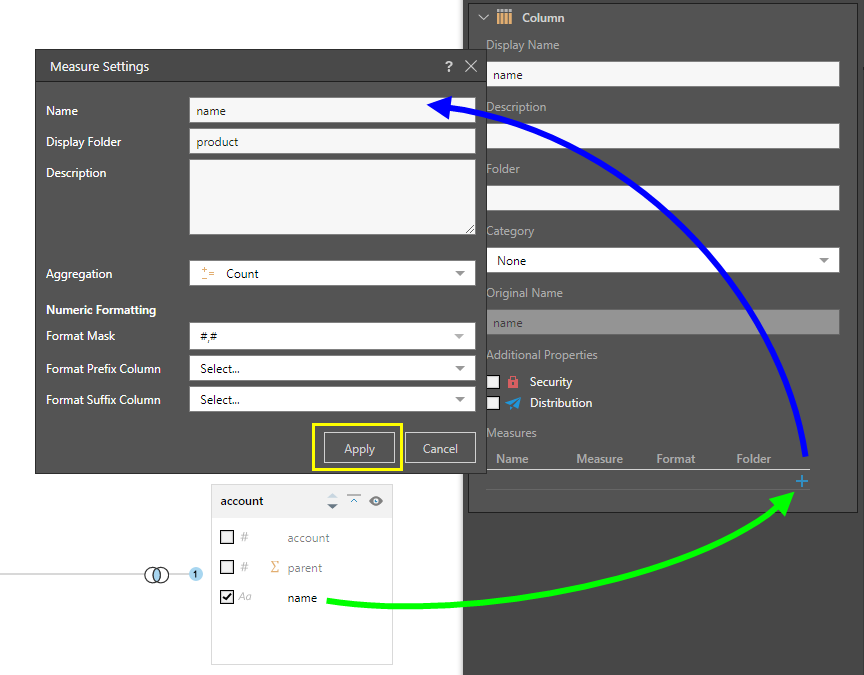Click the plus icon to add a measure
Viewport: 864px width, 675px height.
pyautogui.click(x=801, y=482)
